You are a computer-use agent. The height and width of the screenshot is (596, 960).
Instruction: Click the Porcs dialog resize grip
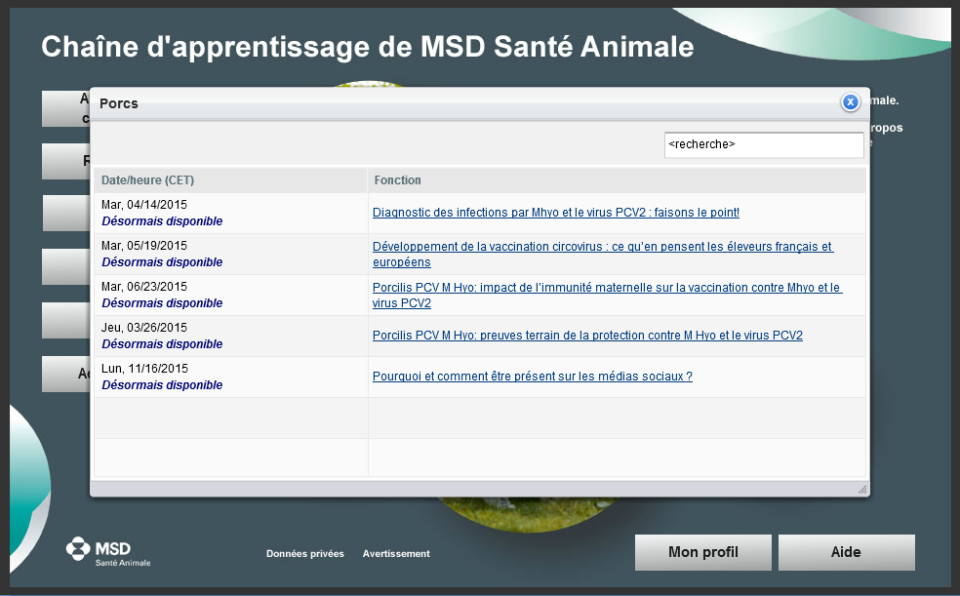pyautogui.click(x=862, y=489)
